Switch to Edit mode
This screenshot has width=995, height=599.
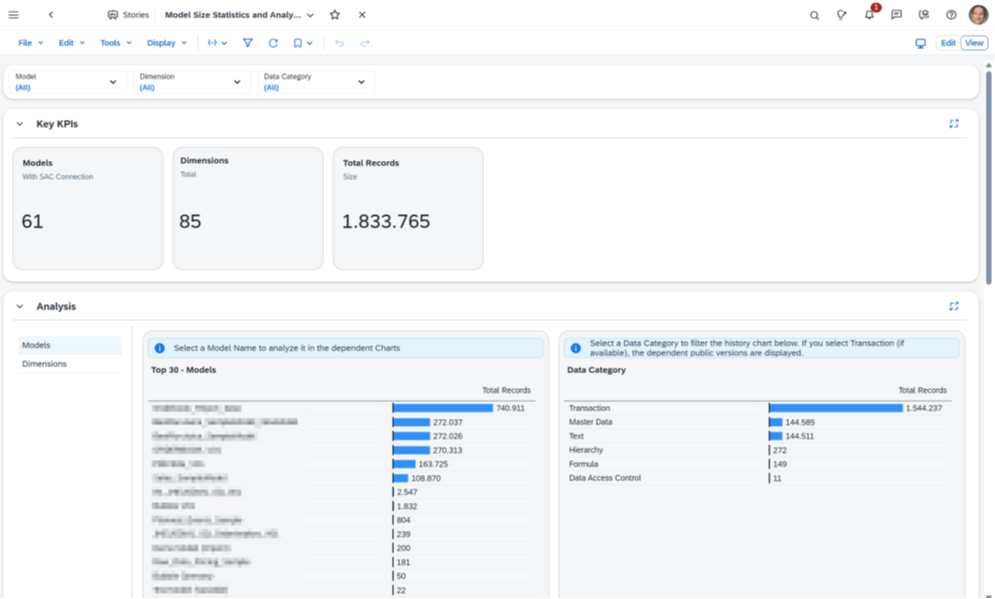tap(947, 43)
